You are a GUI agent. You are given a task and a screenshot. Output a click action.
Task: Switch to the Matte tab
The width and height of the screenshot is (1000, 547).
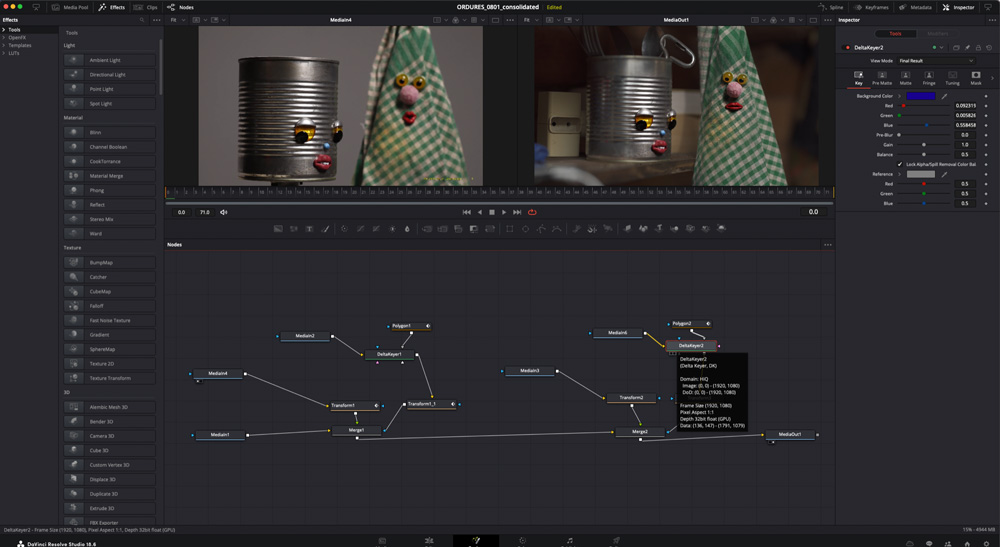905,78
